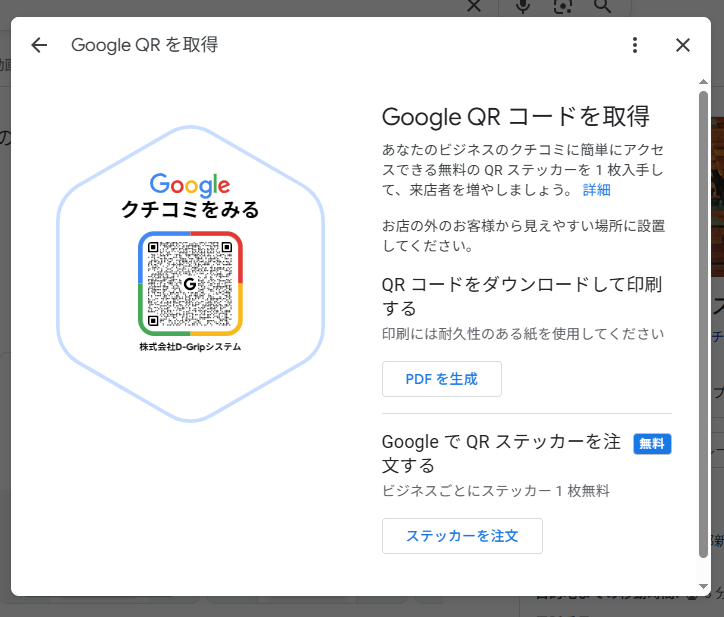Screen dimensions: 724x617
Task: Open the three-dot more options menu
Action: pyautogui.click(x=635, y=45)
